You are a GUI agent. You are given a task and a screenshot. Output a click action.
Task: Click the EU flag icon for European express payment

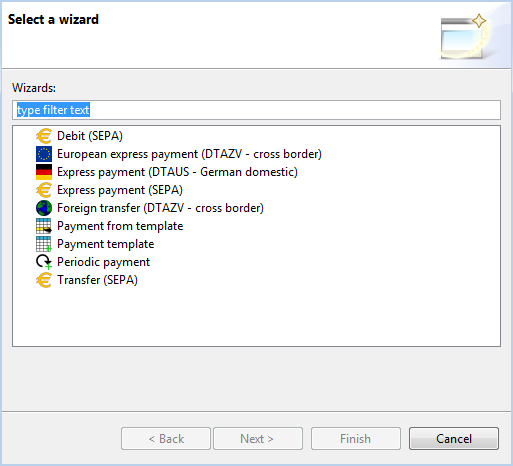tap(44, 154)
